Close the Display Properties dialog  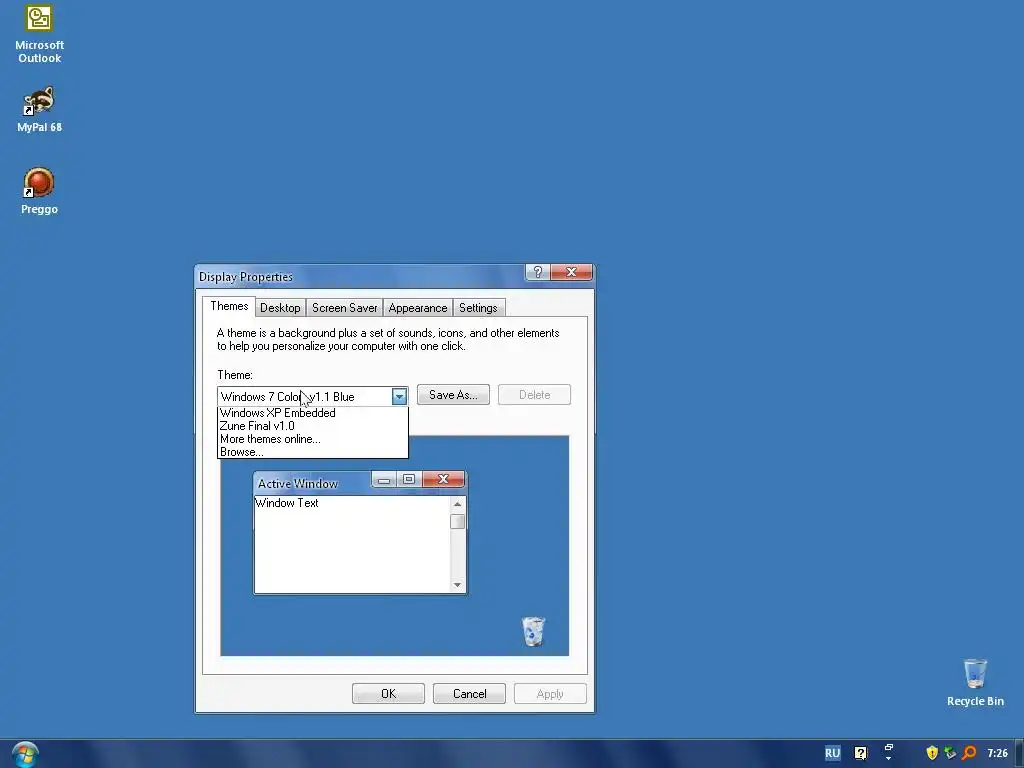tap(571, 272)
